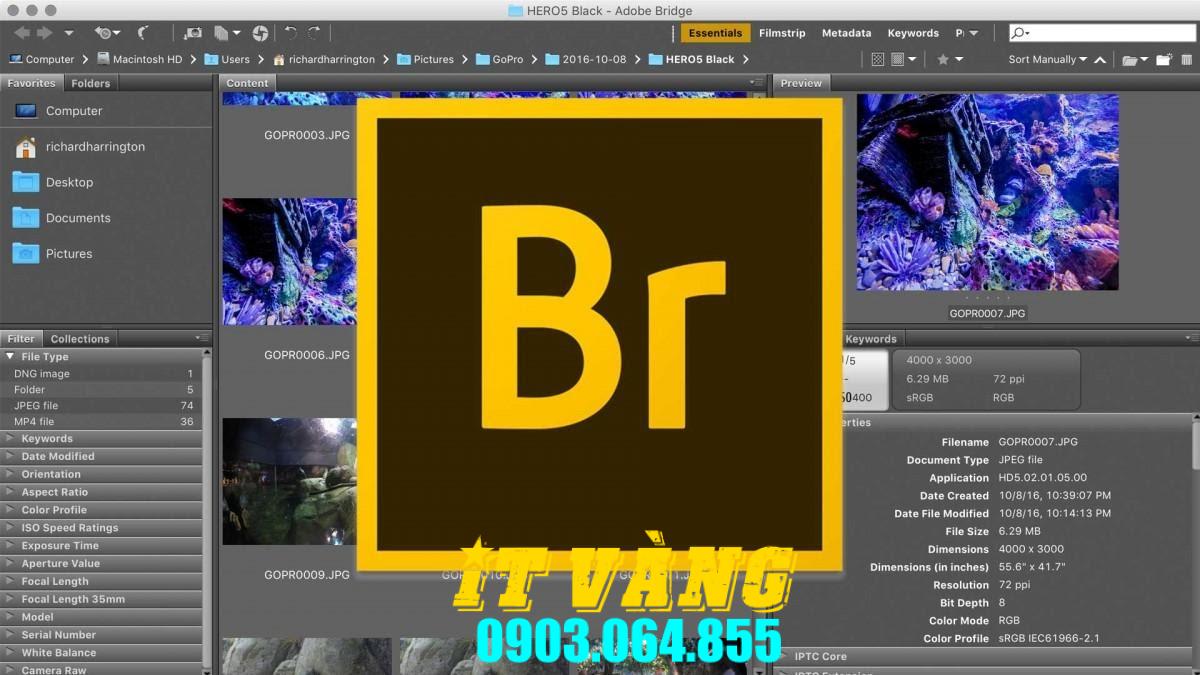Switch to the Collections tab
The height and width of the screenshot is (675, 1200).
pos(80,338)
